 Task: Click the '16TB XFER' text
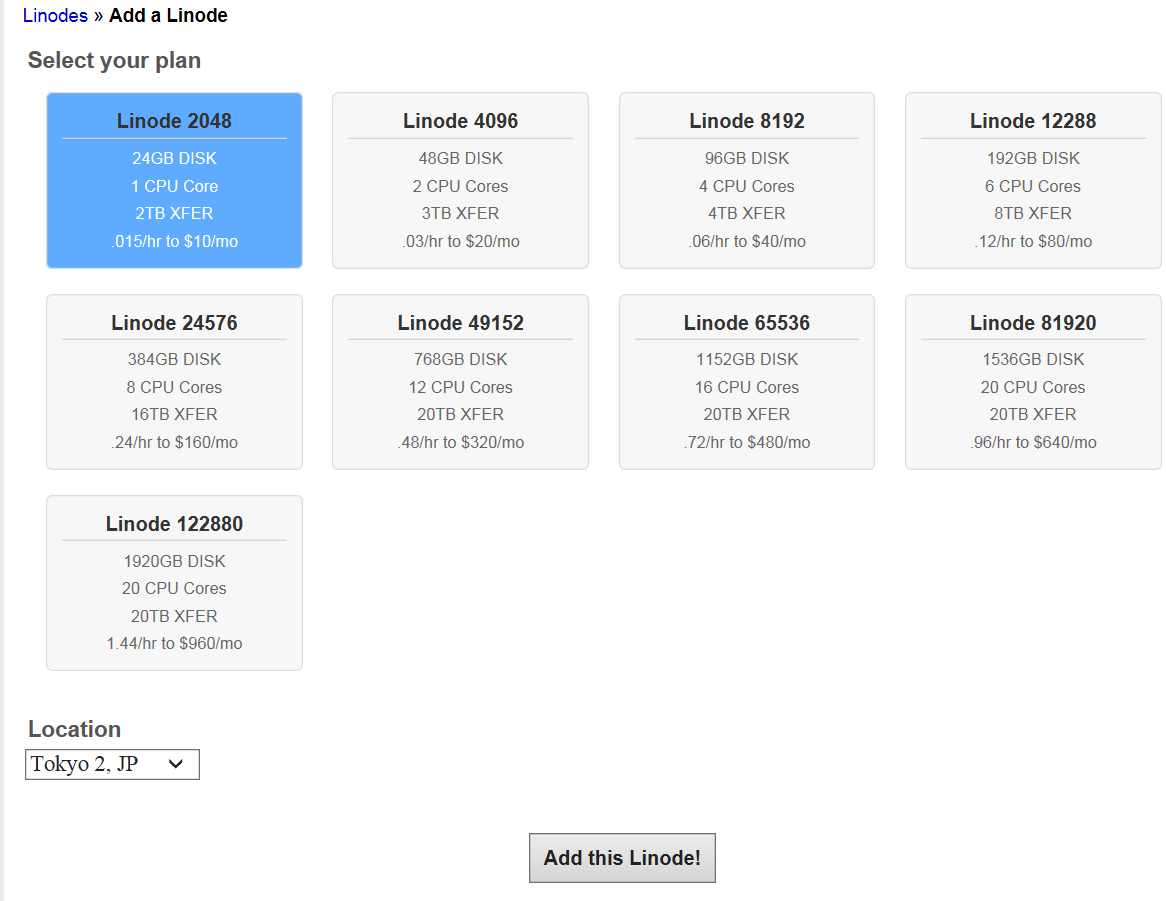[174, 414]
